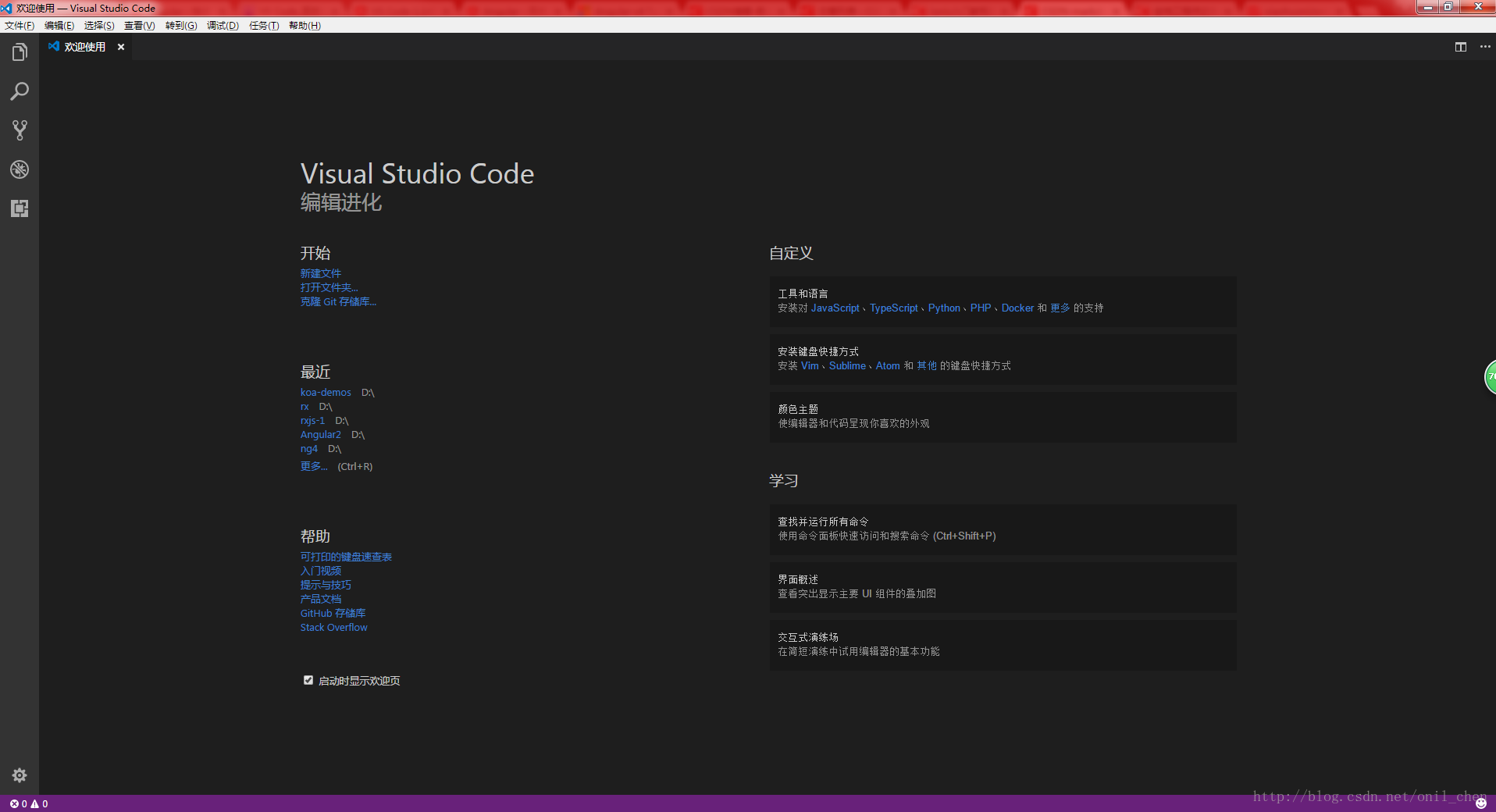Click the split editor icon
The width and height of the screenshot is (1496, 812).
[1461, 47]
